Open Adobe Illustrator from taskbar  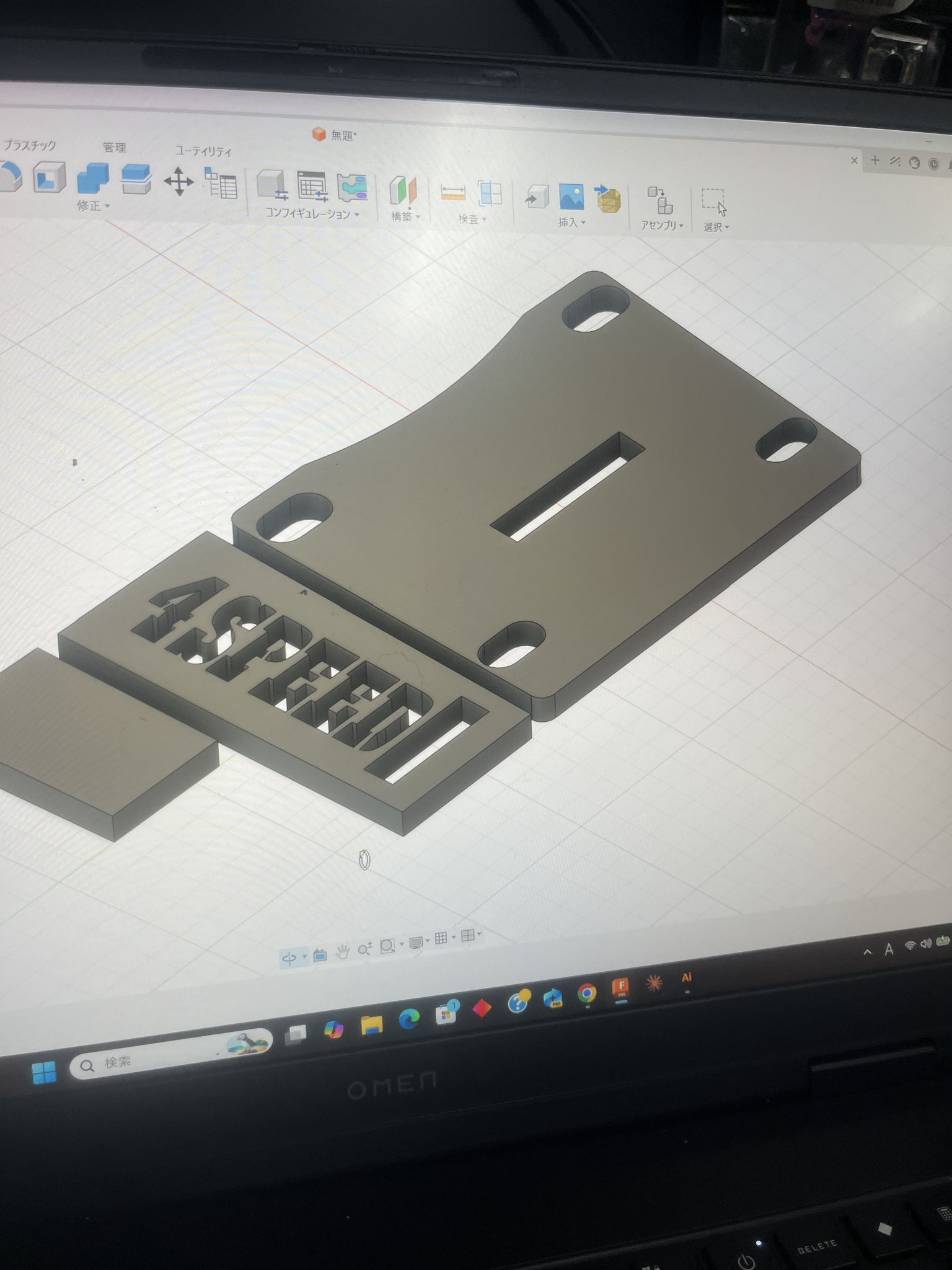[686, 977]
